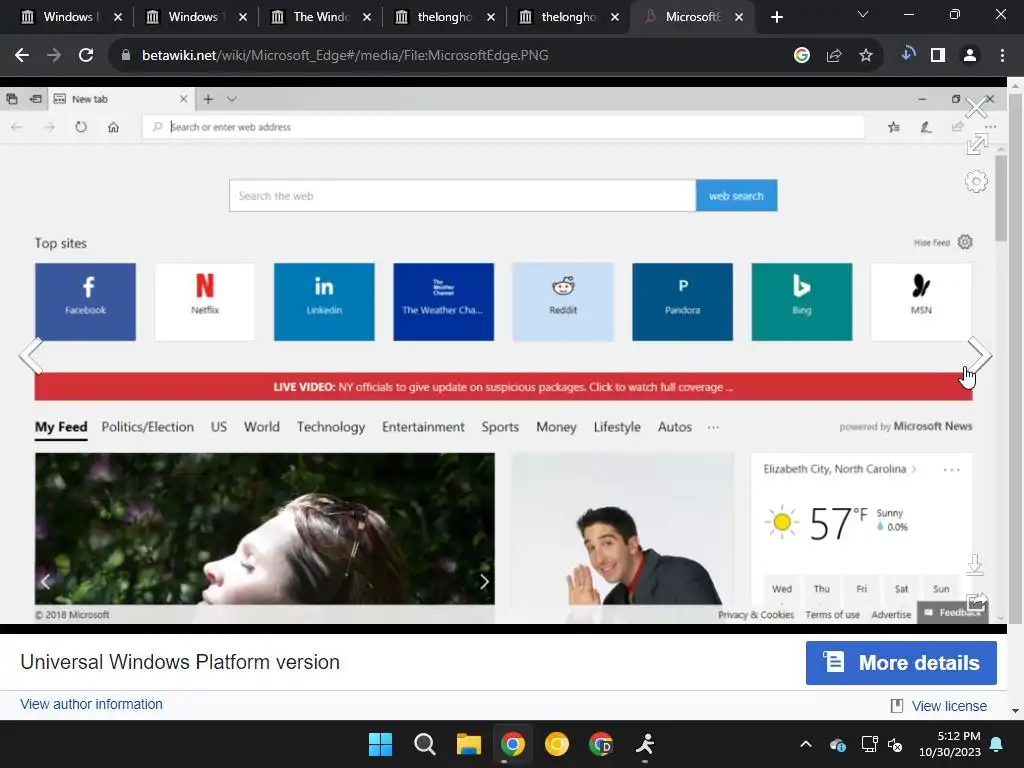1024x768 pixels.
Task: Open Google icon in address bar
Action: coord(801,56)
